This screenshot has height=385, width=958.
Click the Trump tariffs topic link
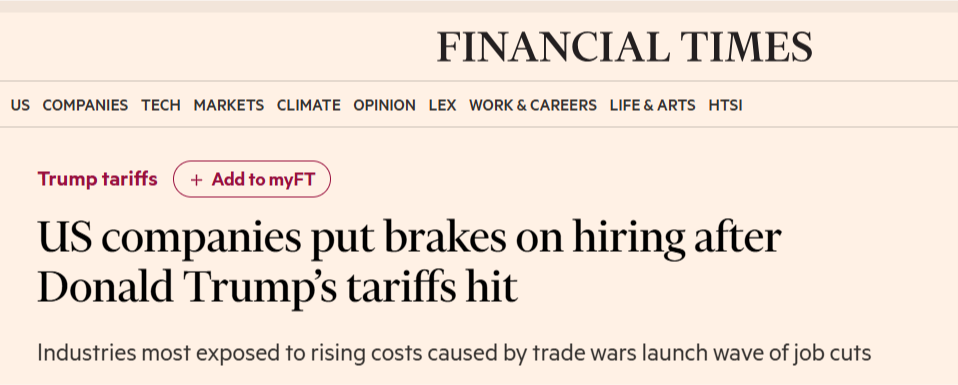coord(97,179)
